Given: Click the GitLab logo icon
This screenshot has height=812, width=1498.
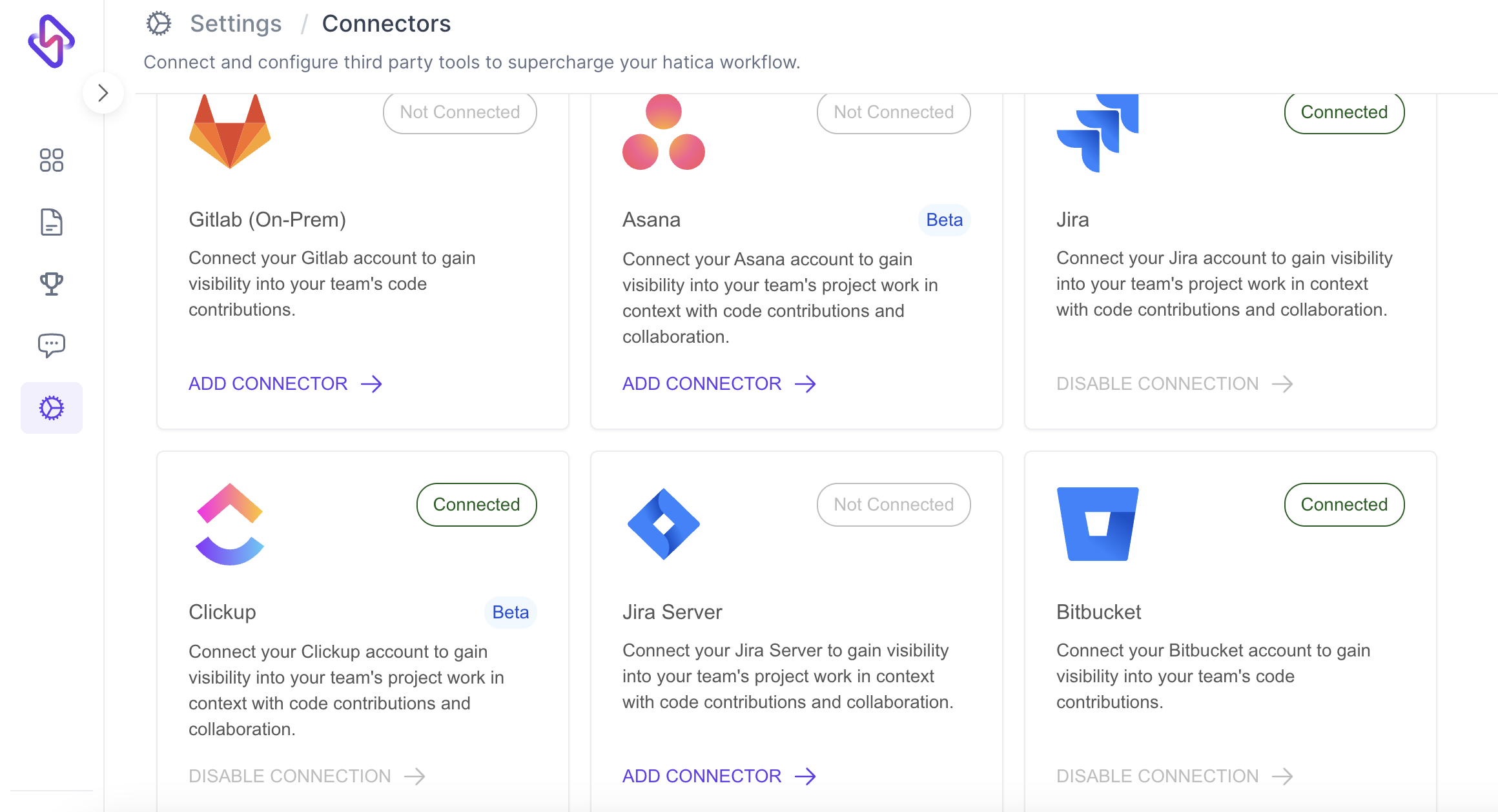Looking at the screenshot, I should pyautogui.click(x=230, y=131).
